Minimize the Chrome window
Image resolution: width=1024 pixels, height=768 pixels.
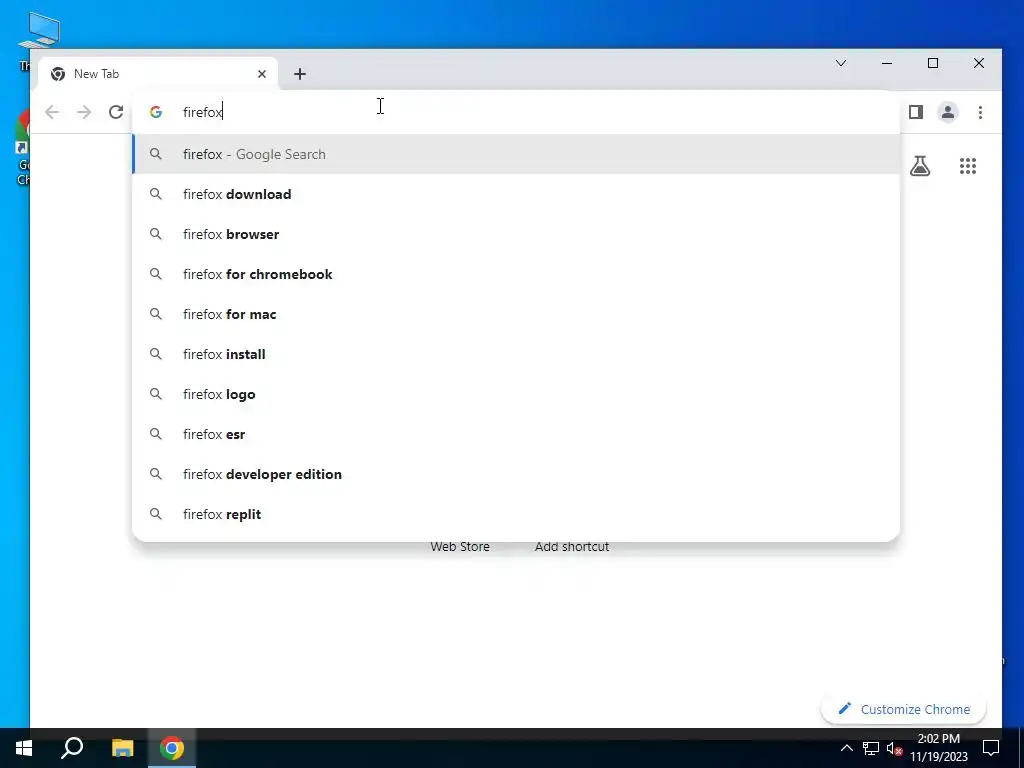click(x=887, y=63)
